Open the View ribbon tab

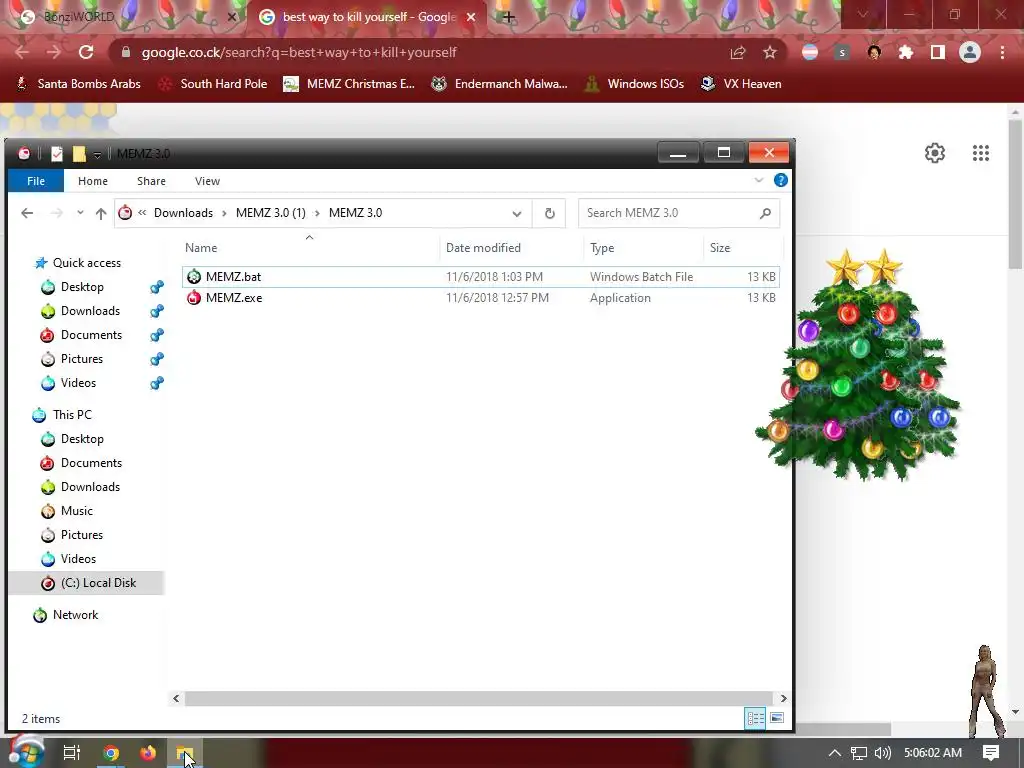pyautogui.click(x=207, y=181)
